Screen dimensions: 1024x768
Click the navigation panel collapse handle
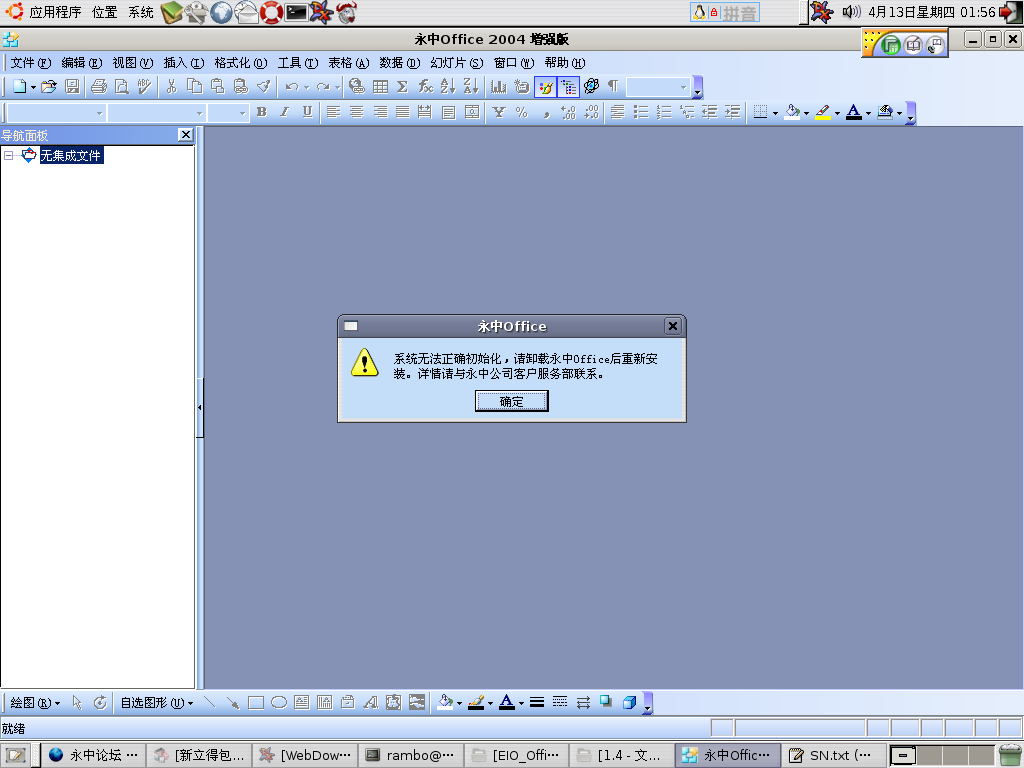point(200,408)
